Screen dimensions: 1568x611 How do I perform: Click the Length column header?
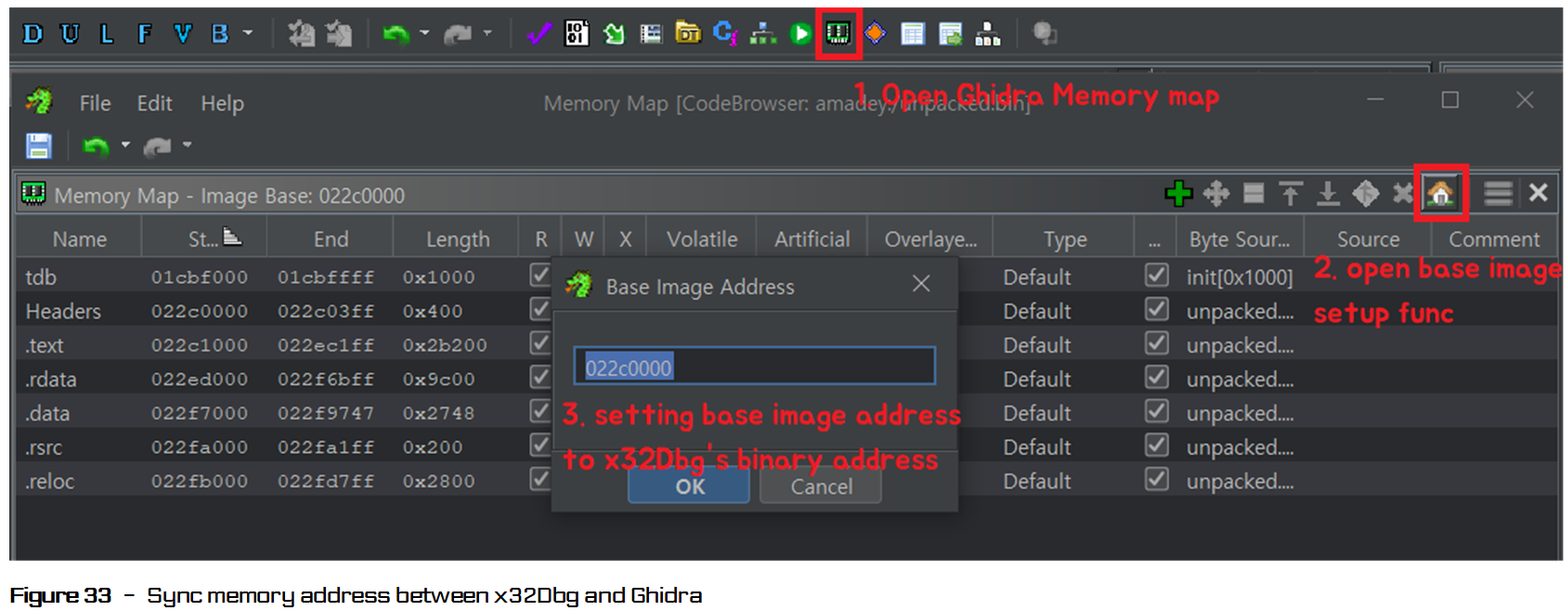point(458,240)
